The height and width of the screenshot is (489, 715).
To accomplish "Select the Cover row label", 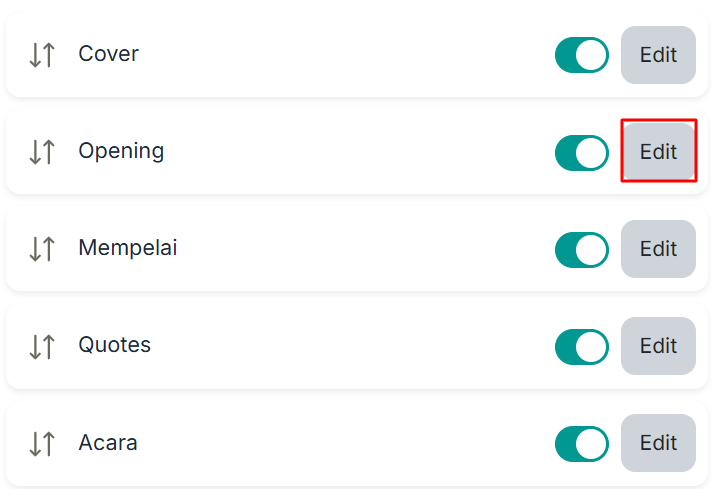I will tap(109, 54).
